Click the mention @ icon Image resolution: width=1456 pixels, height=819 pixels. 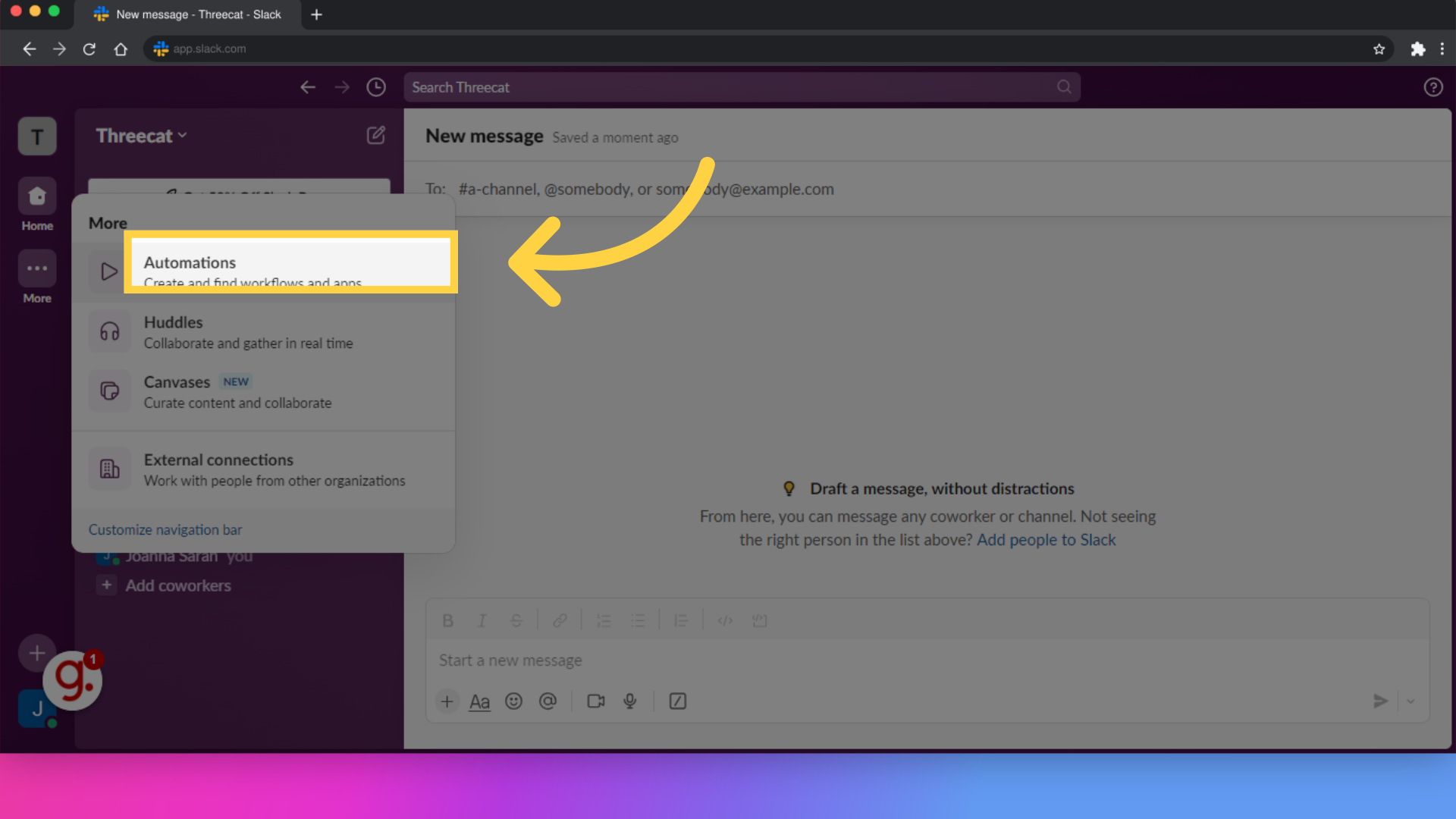coord(548,701)
